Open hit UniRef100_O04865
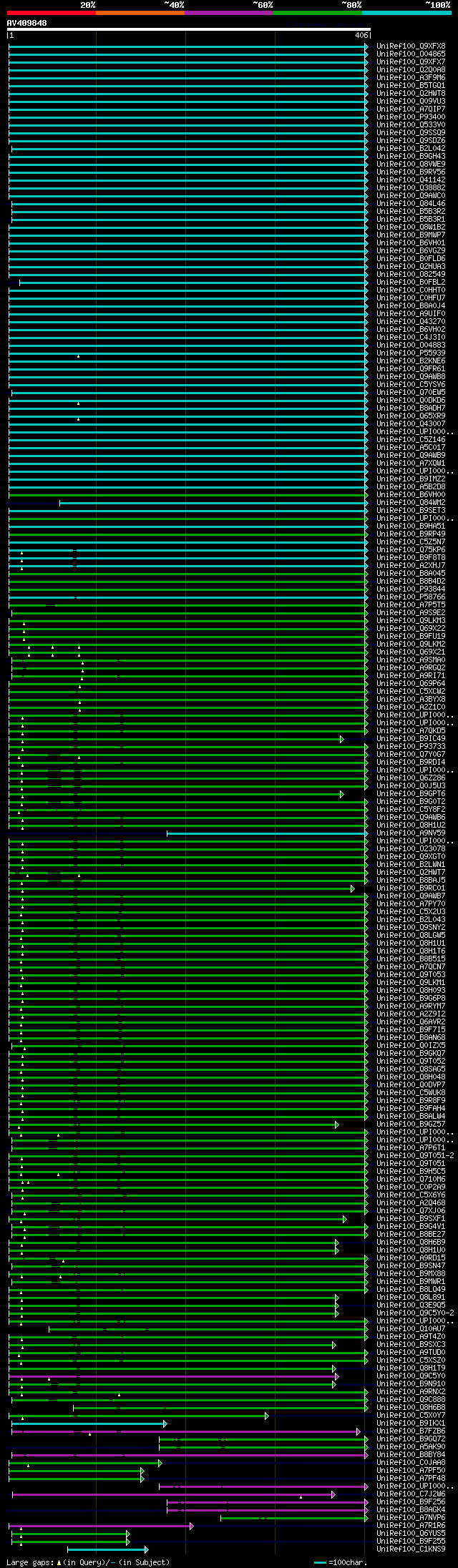 coord(411,54)
